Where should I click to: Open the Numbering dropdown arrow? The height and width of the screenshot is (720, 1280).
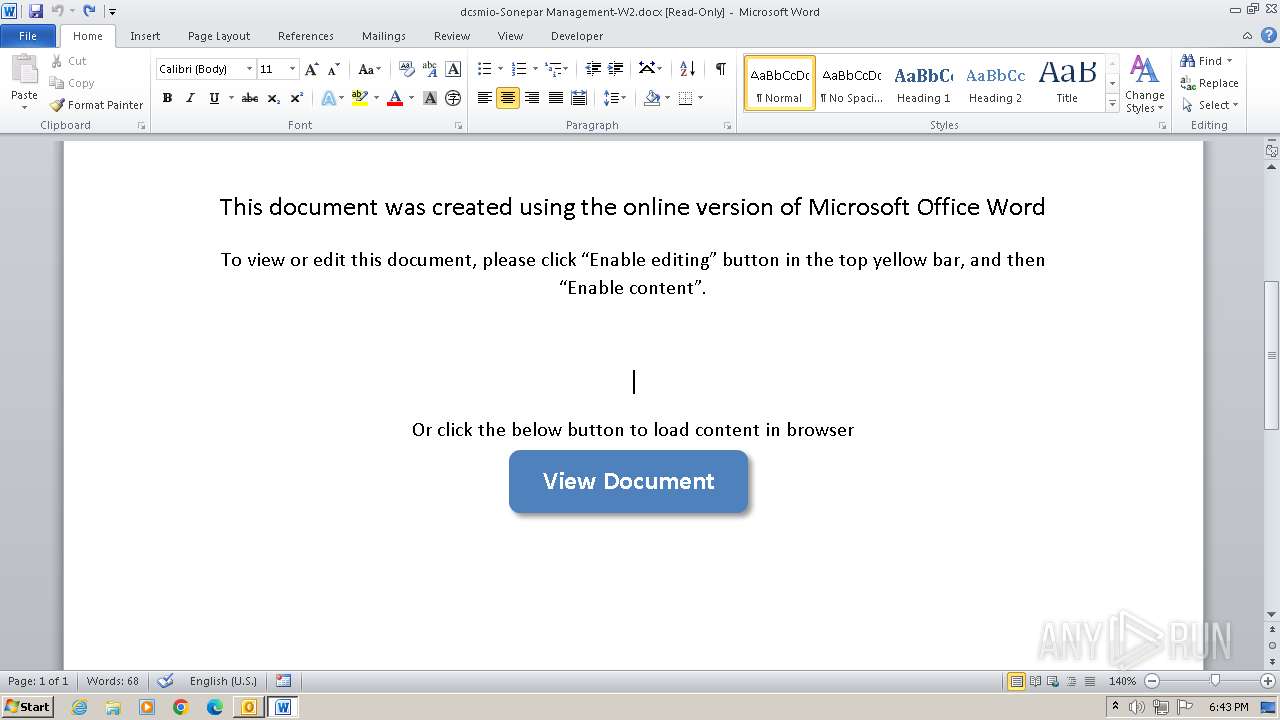click(534, 69)
